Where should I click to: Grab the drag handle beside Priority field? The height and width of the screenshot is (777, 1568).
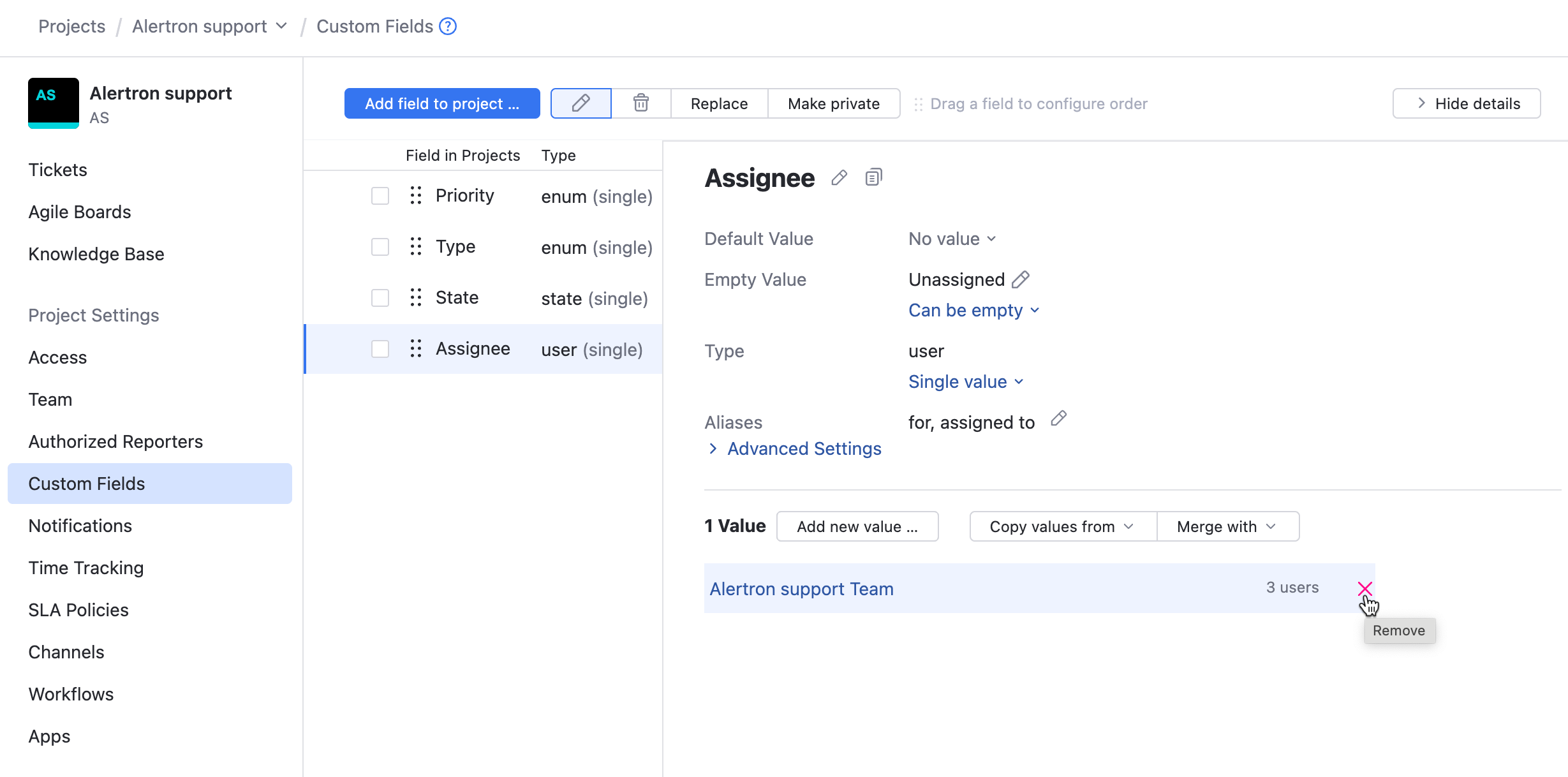[x=415, y=195]
